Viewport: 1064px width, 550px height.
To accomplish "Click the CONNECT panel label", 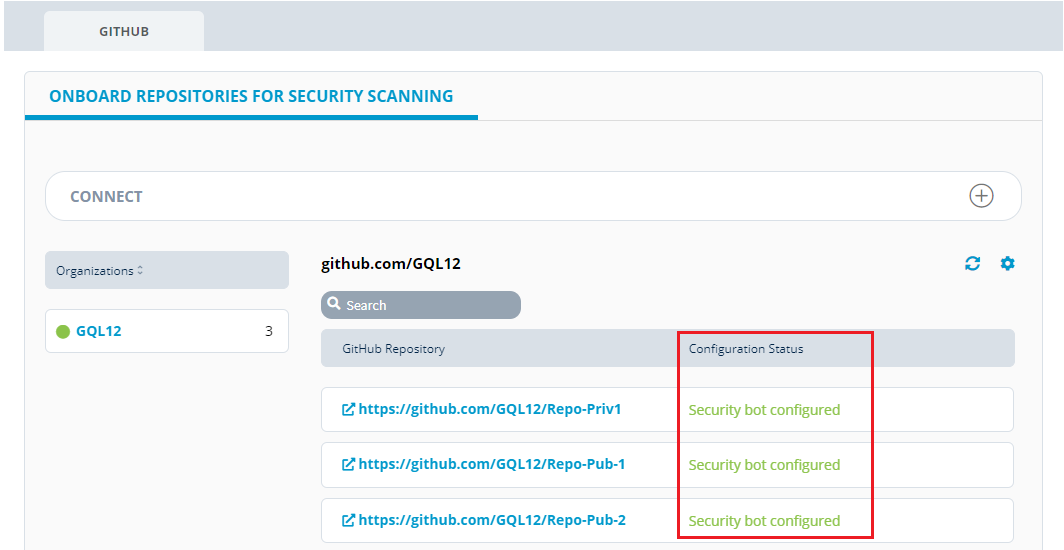I will [x=107, y=197].
